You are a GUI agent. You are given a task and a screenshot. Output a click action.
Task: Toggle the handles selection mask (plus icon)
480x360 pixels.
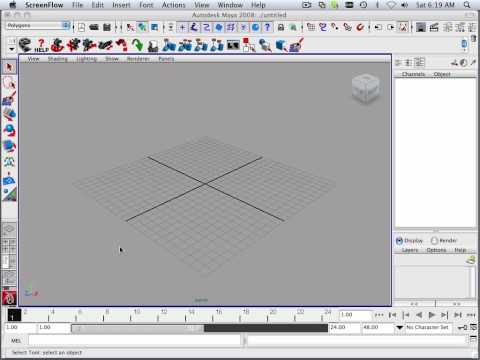(182, 27)
